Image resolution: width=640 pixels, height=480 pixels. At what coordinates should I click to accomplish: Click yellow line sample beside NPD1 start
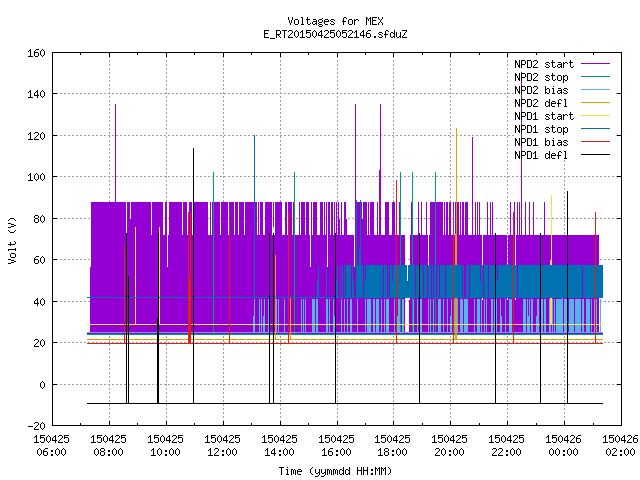596,116
